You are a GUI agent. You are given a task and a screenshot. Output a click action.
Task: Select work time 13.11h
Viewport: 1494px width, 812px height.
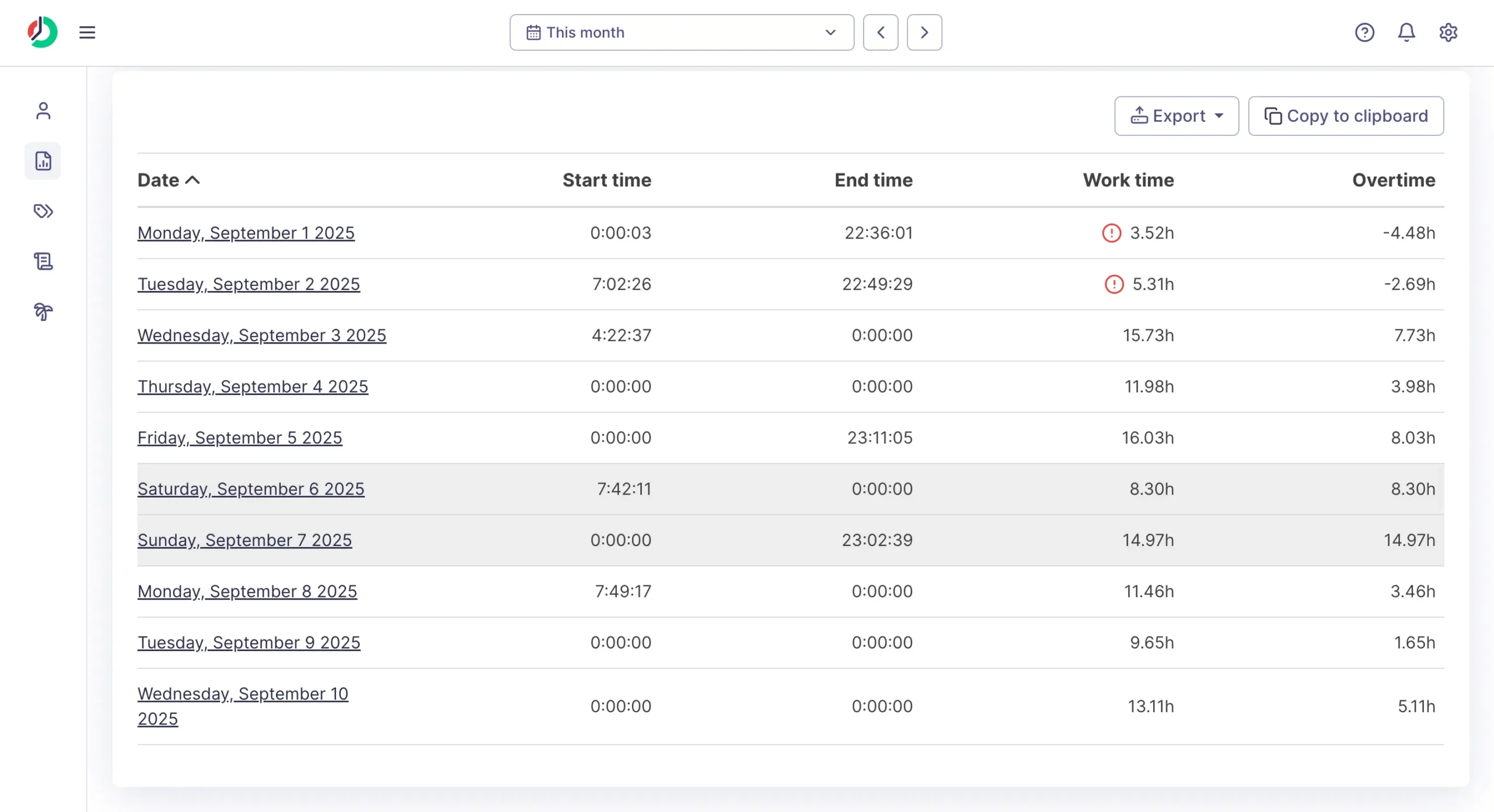tap(1151, 706)
